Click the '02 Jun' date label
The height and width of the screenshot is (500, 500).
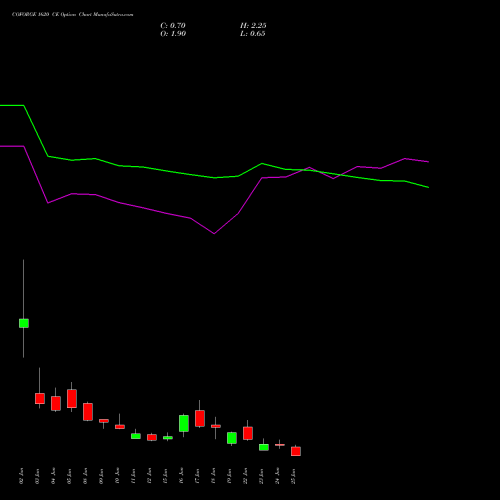pyautogui.click(x=22, y=476)
